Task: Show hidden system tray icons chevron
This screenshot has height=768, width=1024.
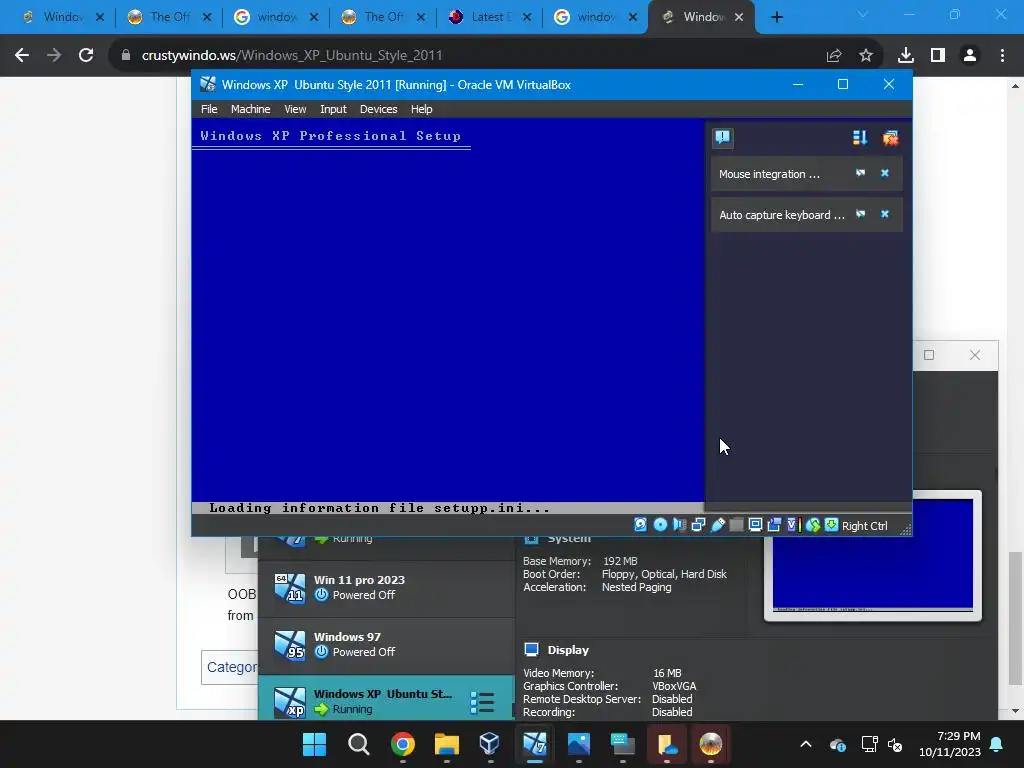Action: (x=806, y=744)
